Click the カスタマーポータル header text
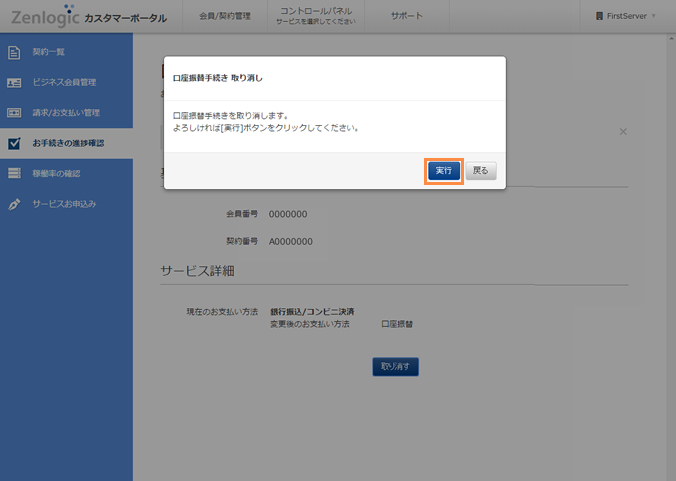This screenshot has width=676, height=481. tap(125, 18)
